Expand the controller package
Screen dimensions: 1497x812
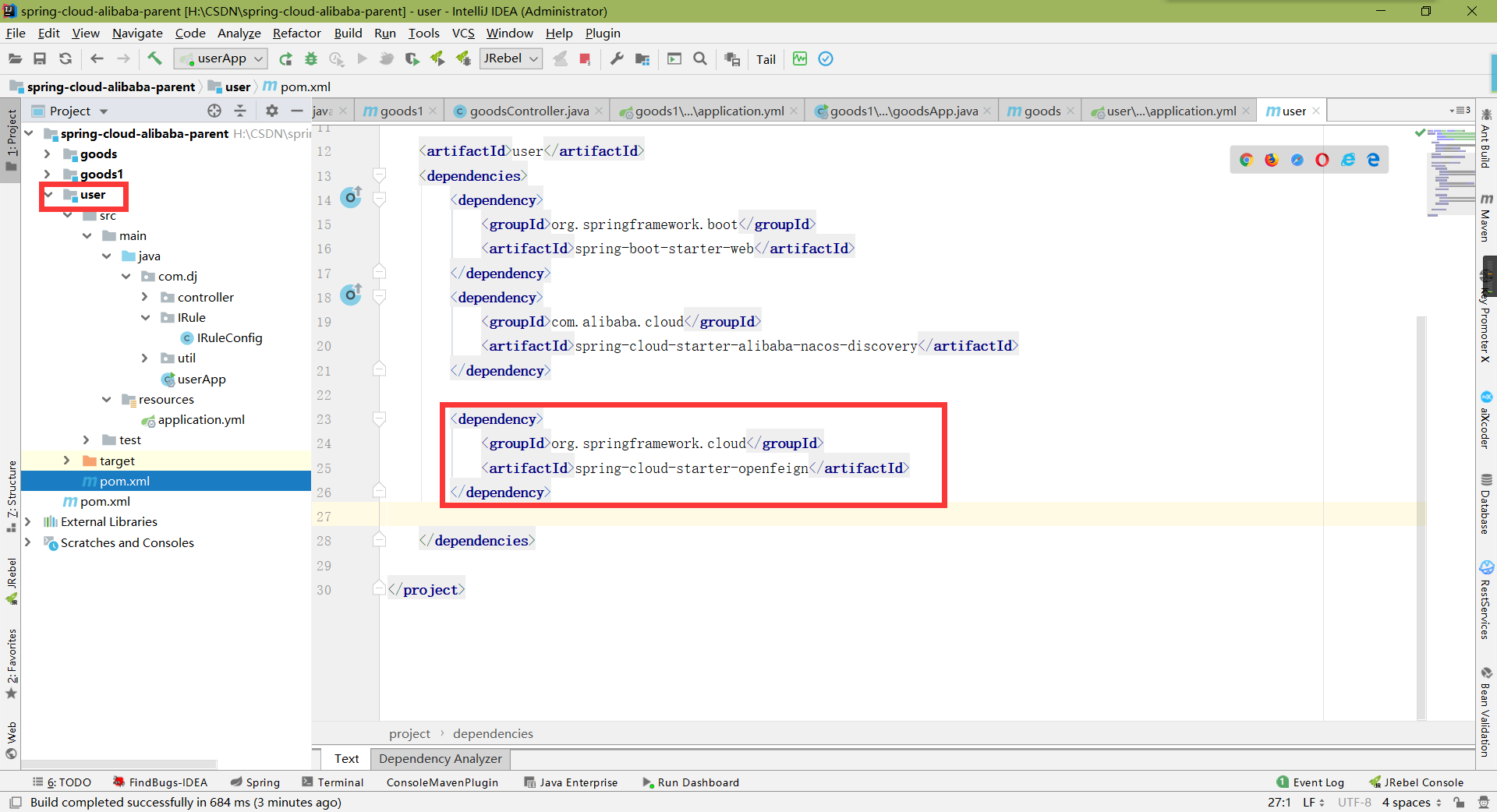coord(144,297)
